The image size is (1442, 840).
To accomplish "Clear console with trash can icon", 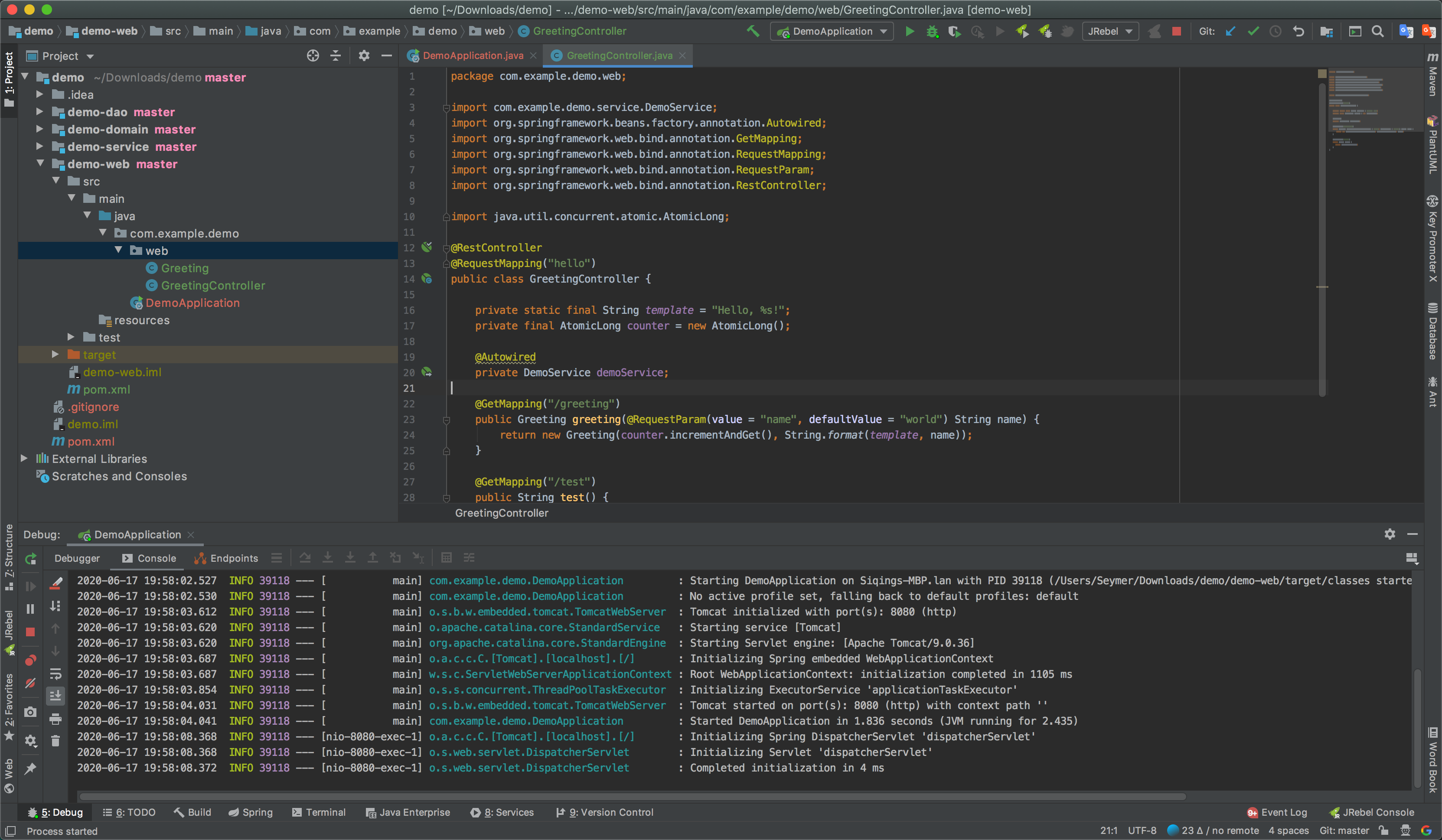I will pos(55,741).
